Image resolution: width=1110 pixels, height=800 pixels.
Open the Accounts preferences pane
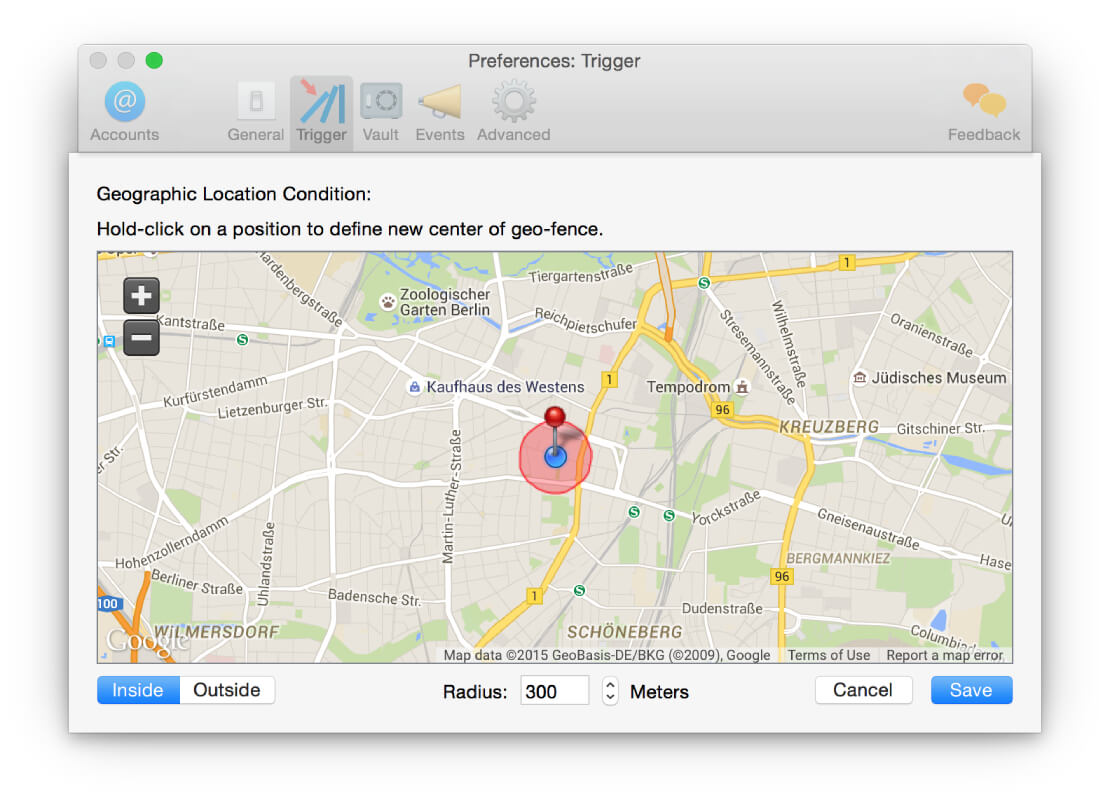(x=125, y=112)
